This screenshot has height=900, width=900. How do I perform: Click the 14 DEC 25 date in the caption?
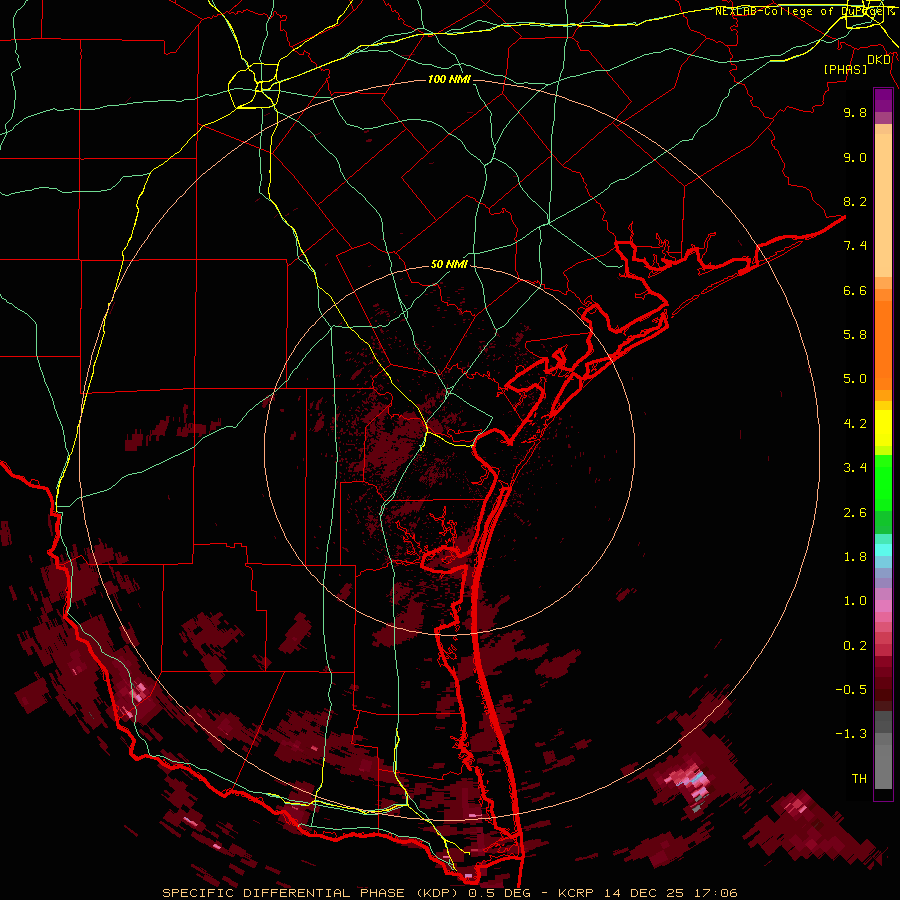pyautogui.click(x=642, y=893)
